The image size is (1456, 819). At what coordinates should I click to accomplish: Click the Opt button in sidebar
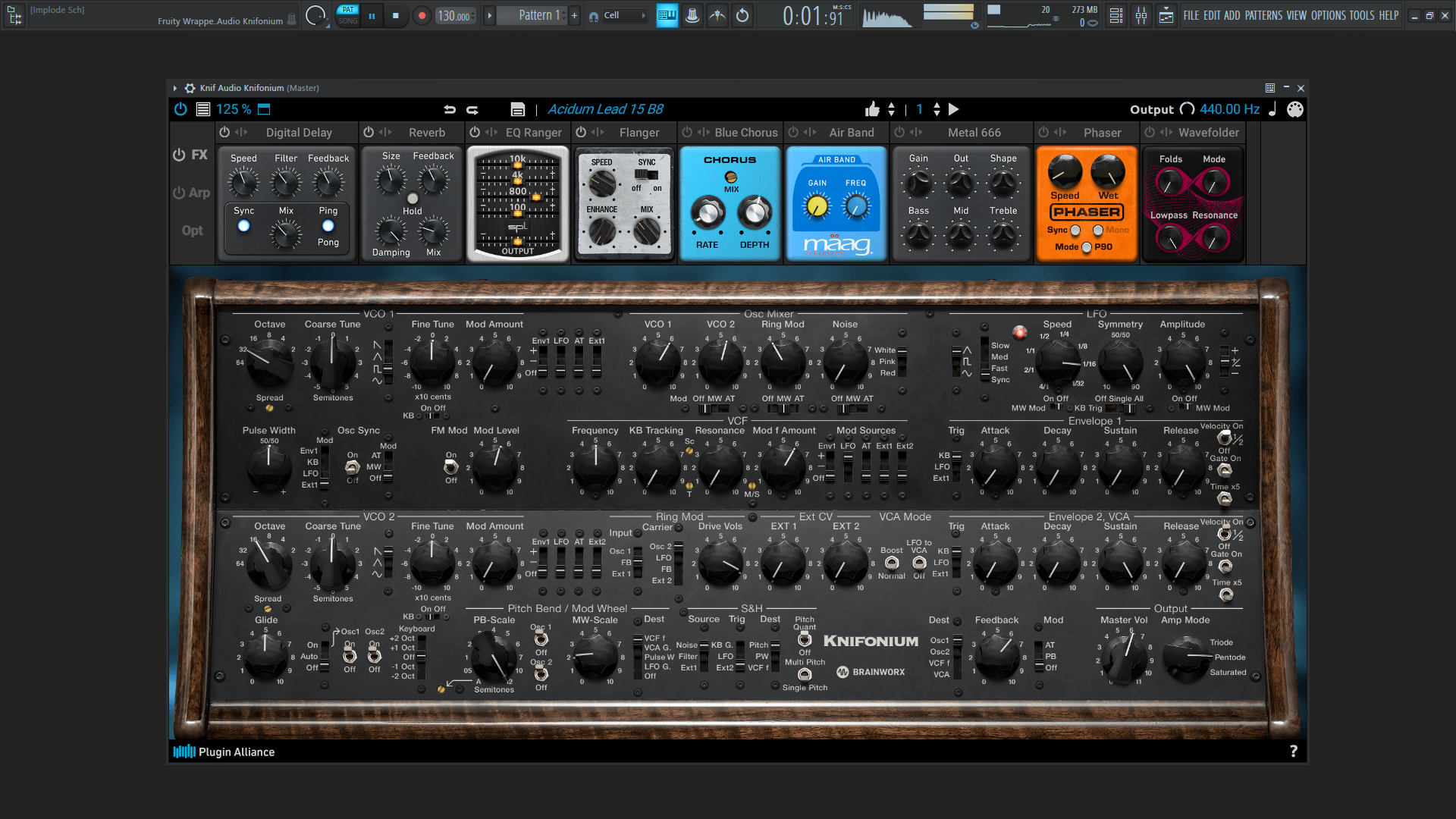pyautogui.click(x=192, y=231)
